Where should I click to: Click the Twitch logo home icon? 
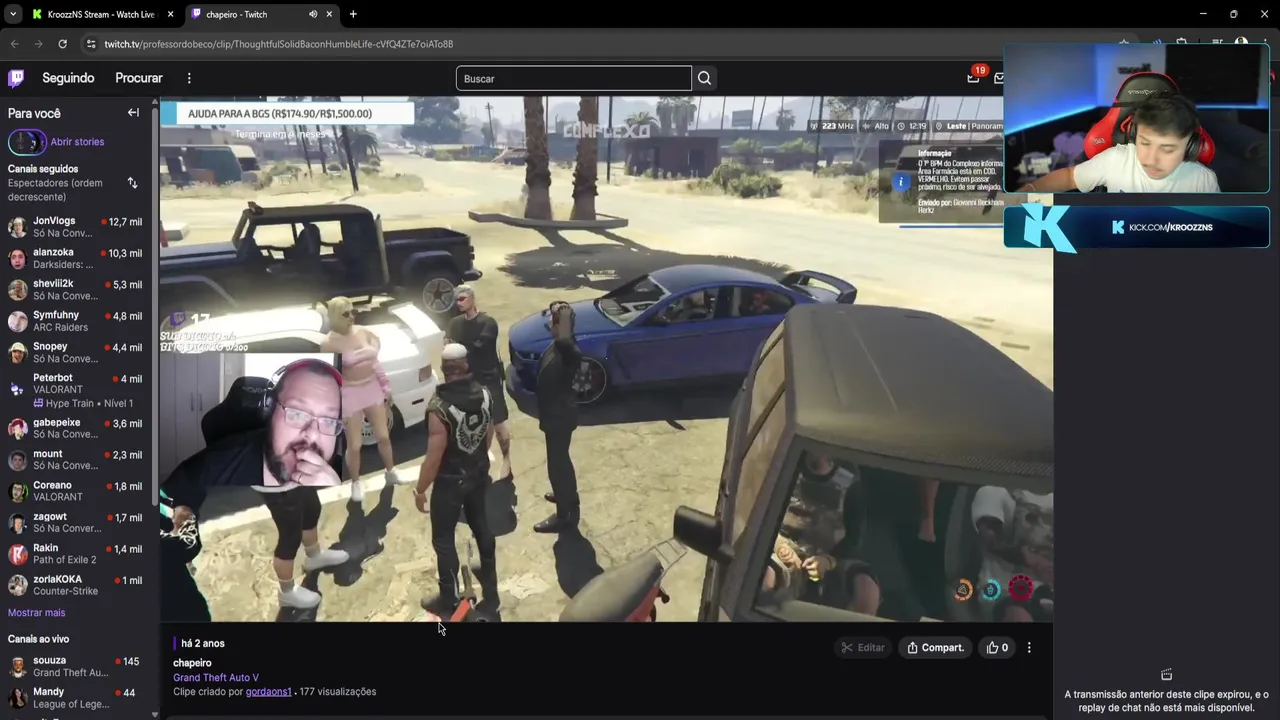coord(16,78)
